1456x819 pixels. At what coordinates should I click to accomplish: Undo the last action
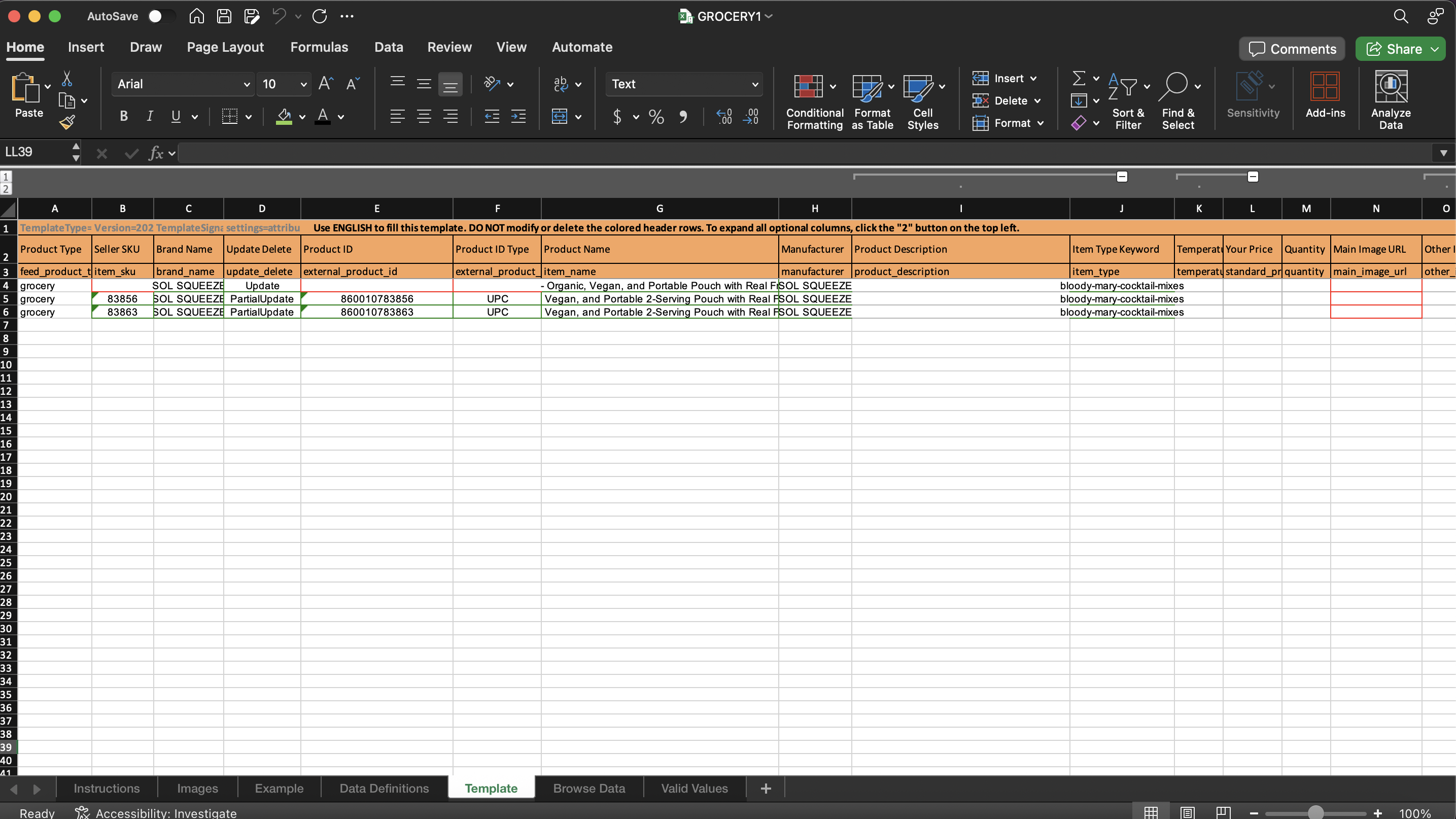pos(279,16)
